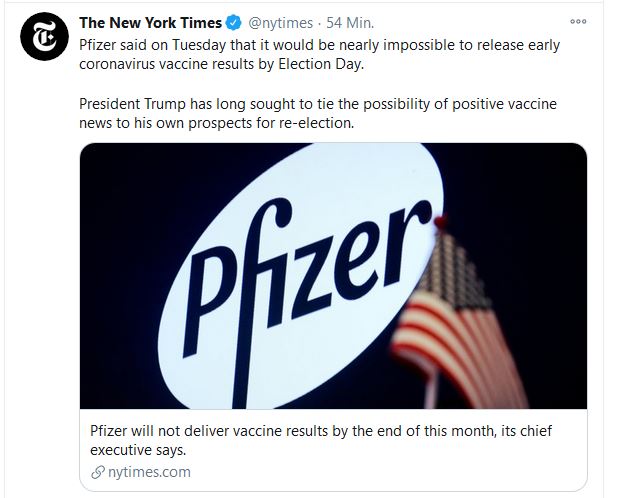Screen dimensions: 630x498
Task: Open the tweet's three-dot more menu
Action: click(x=578, y=21)
